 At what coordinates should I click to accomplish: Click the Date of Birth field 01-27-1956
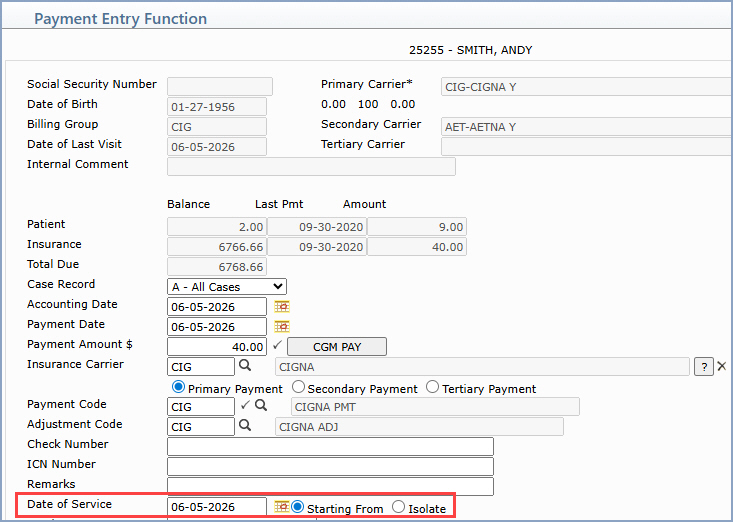217,107
